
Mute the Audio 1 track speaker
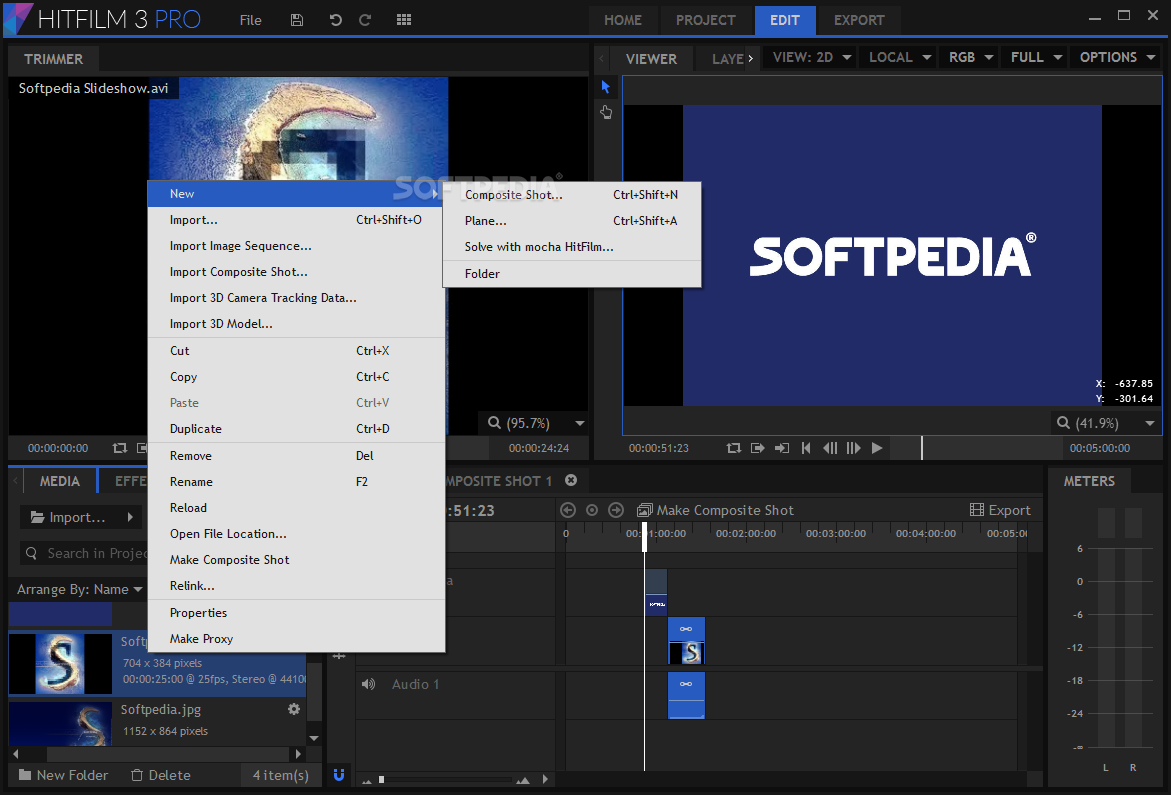[x=368, y=684]
